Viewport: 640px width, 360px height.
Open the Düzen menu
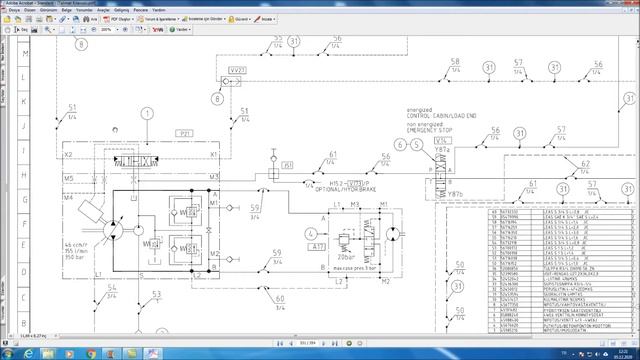[x=29, y=10]
